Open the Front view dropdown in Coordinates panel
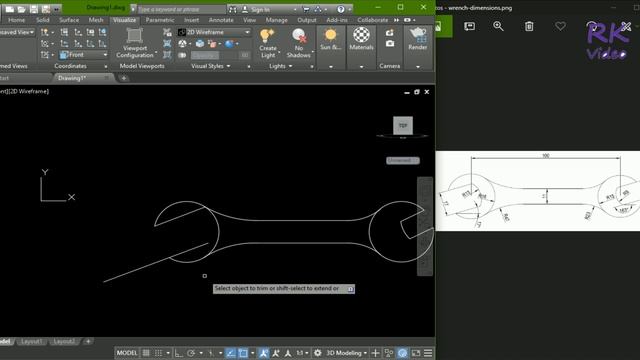 click(x=84, y=55)
